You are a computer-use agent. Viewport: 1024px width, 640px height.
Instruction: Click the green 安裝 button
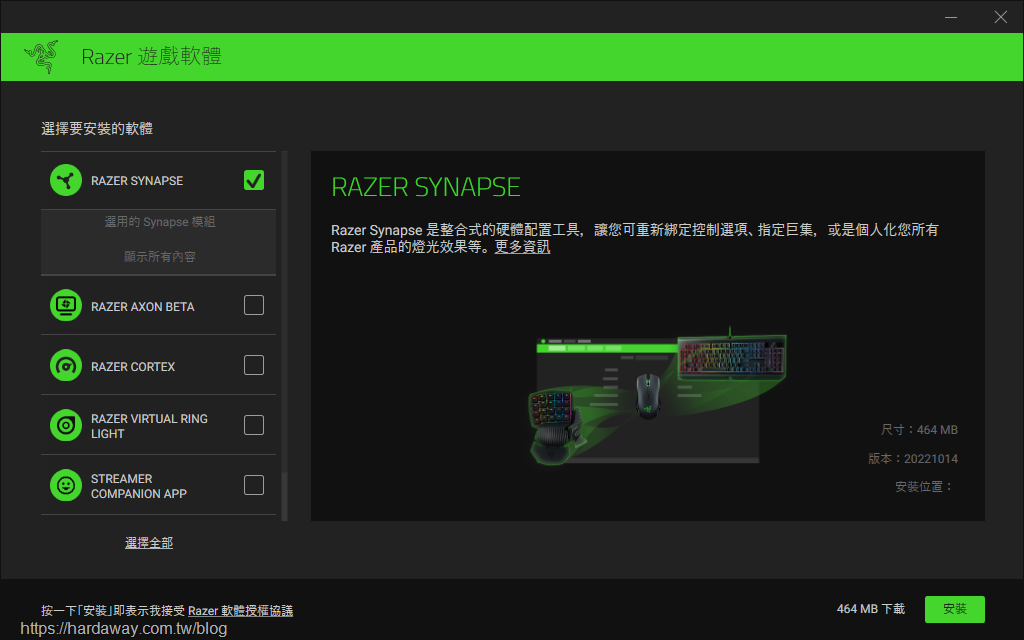pyautogui.click(x=954, y=609)
